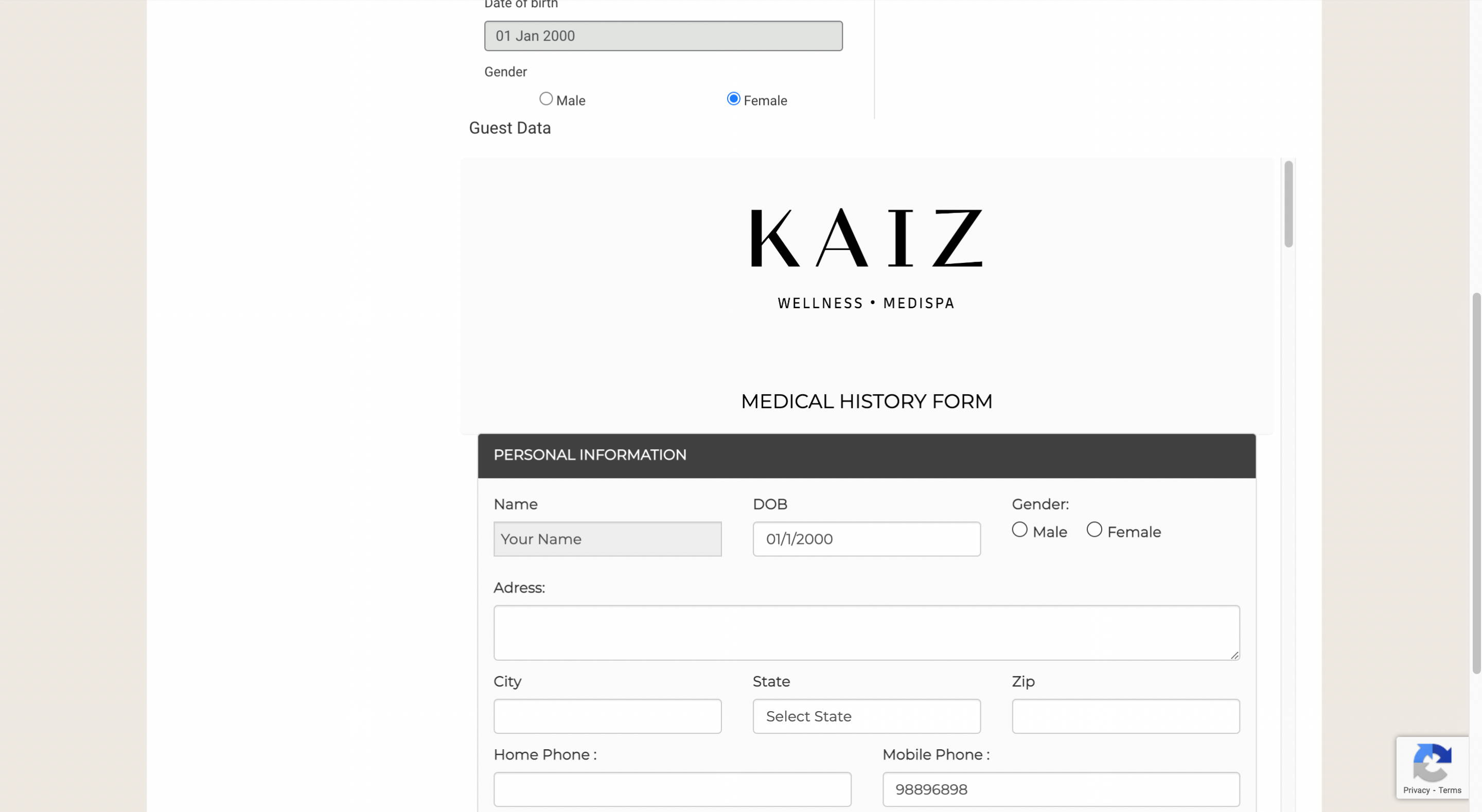Open the reCAPTCHA Privacy link
Image resolution: width=1482 pixels, height=812 pixels.
1416,790
